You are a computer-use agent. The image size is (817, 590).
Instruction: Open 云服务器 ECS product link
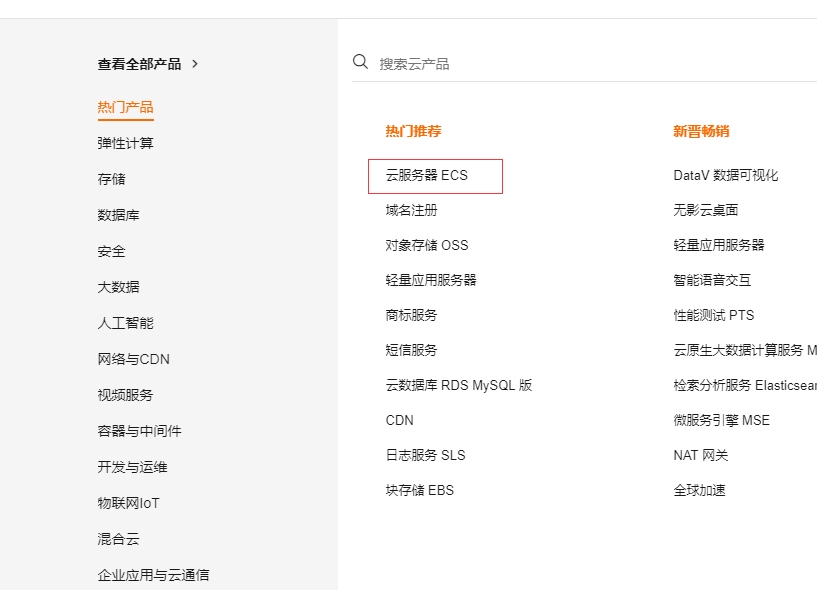[x=427, y=175]
